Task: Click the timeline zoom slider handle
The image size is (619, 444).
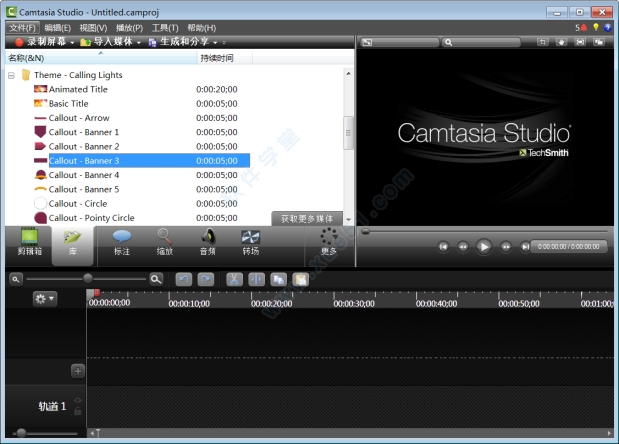Action: point(88,279)
